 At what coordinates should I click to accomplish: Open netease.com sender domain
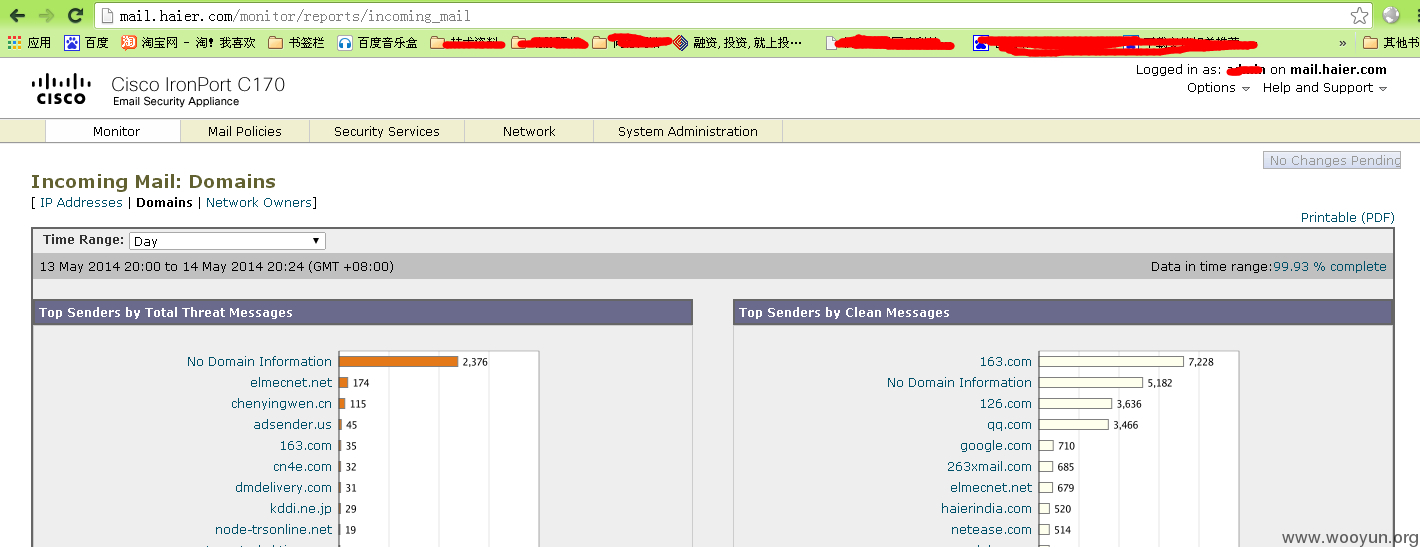click(x=991, y=529)
